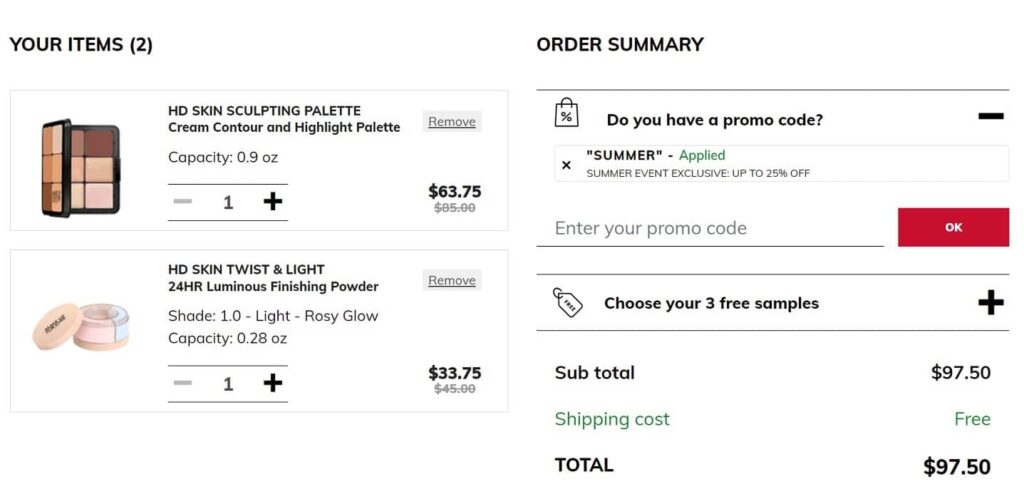Viewport: 1024px width, 499px height.
Task: Increase Twist & Light powder quantity
Action: pyautogui.click(x=272, y=383)
